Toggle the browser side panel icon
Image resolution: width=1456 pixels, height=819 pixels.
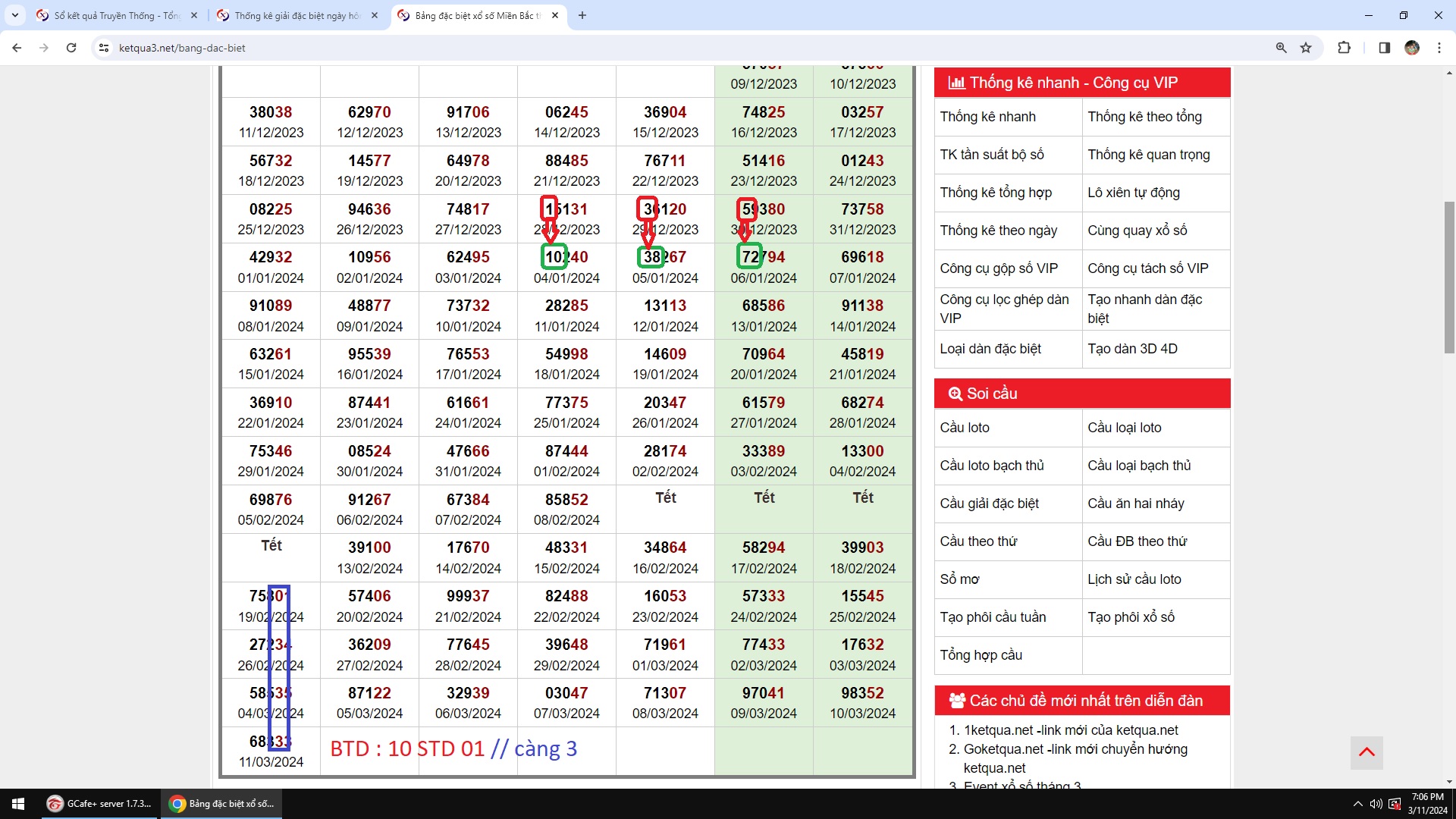pyautogui.click(x=1384, y=48)
